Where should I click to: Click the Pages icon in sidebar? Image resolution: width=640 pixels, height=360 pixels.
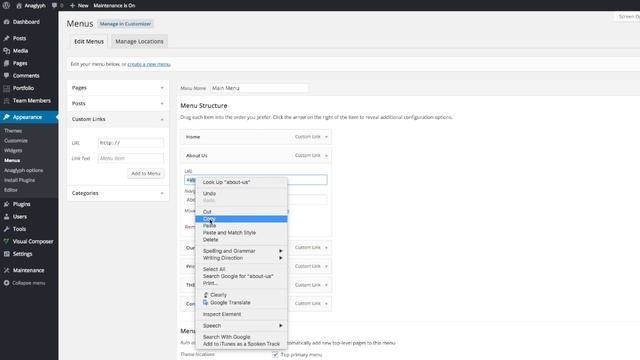[7, 63]
